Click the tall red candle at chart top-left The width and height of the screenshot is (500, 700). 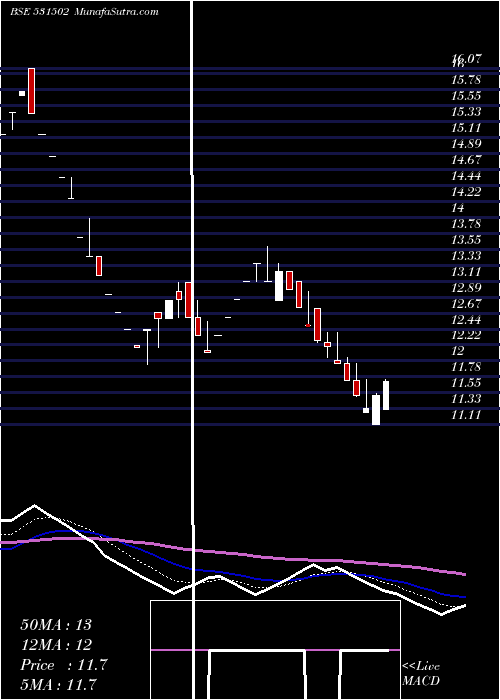31,91
